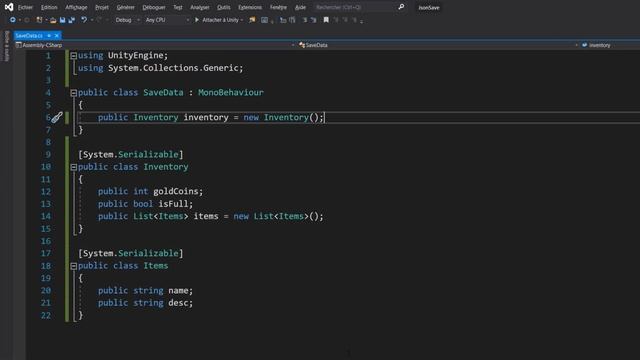Open the Aide menu
The width and height of the screenshot is (640, 360).
tap(300, 7)
